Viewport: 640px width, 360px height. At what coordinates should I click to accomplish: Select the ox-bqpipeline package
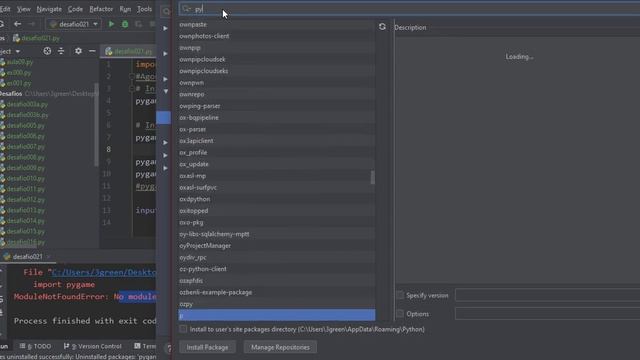[x=276, y=118]
